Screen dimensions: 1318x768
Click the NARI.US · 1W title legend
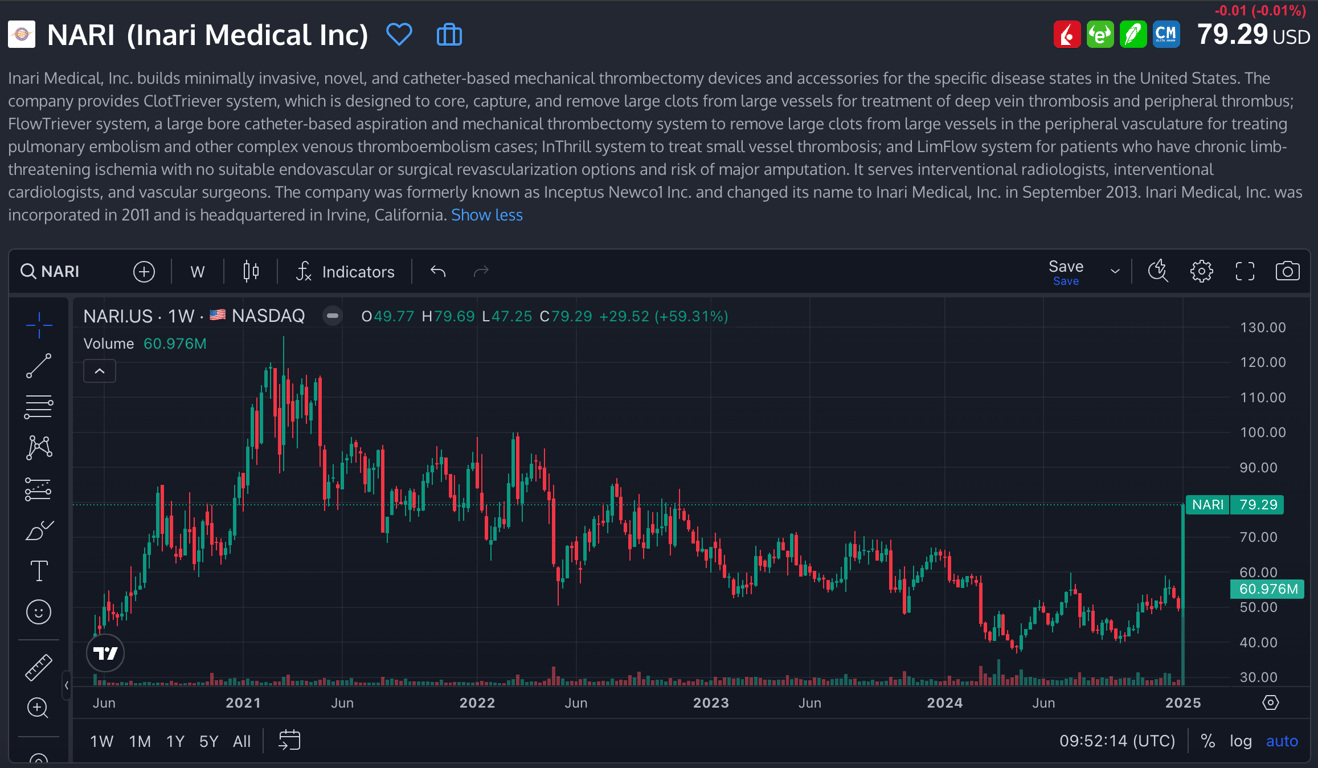tap(194, 316)
